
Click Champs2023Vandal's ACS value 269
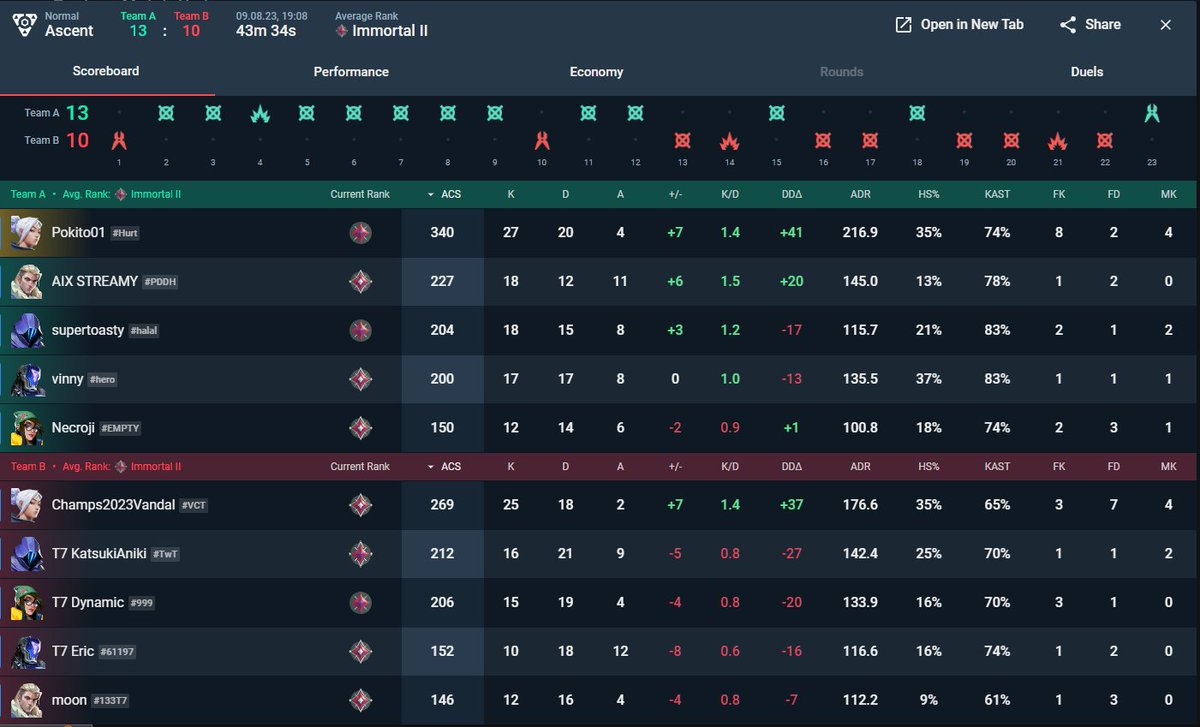[x=442, y=505]
